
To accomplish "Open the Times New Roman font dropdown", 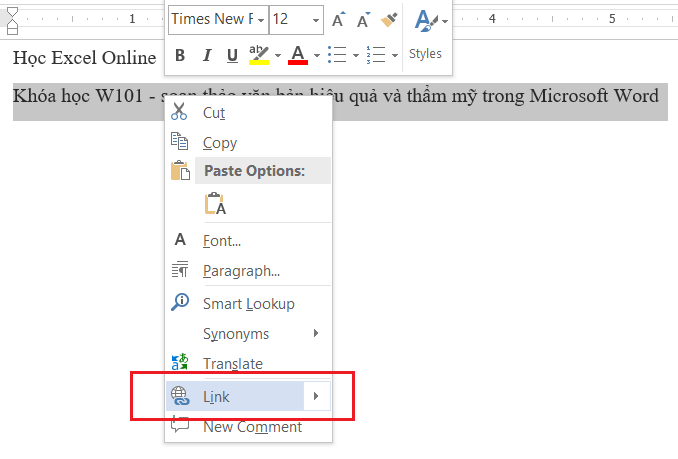I will click(261, 19).
